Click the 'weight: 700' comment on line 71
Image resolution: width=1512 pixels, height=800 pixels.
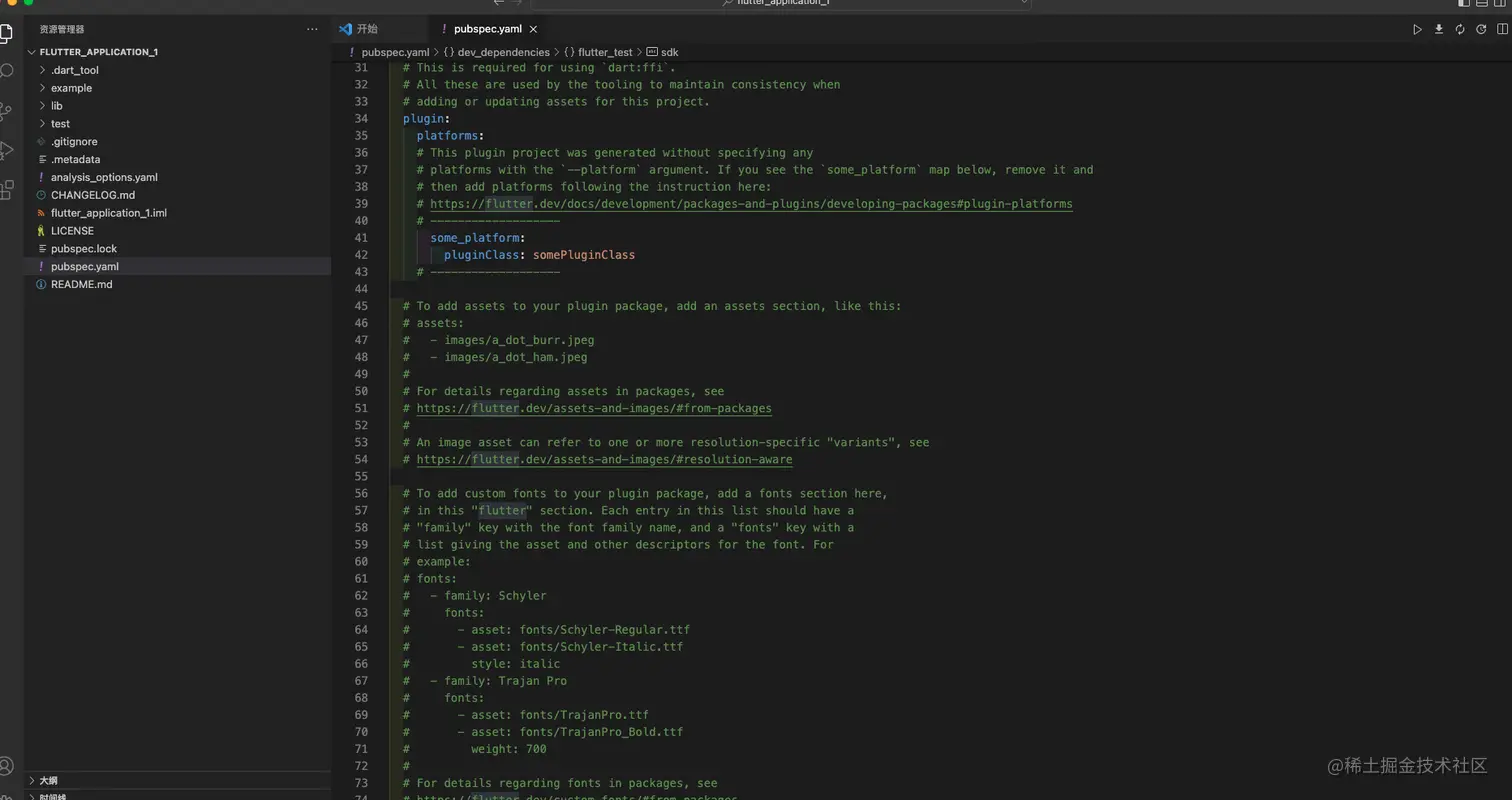[x=509, y=749]
